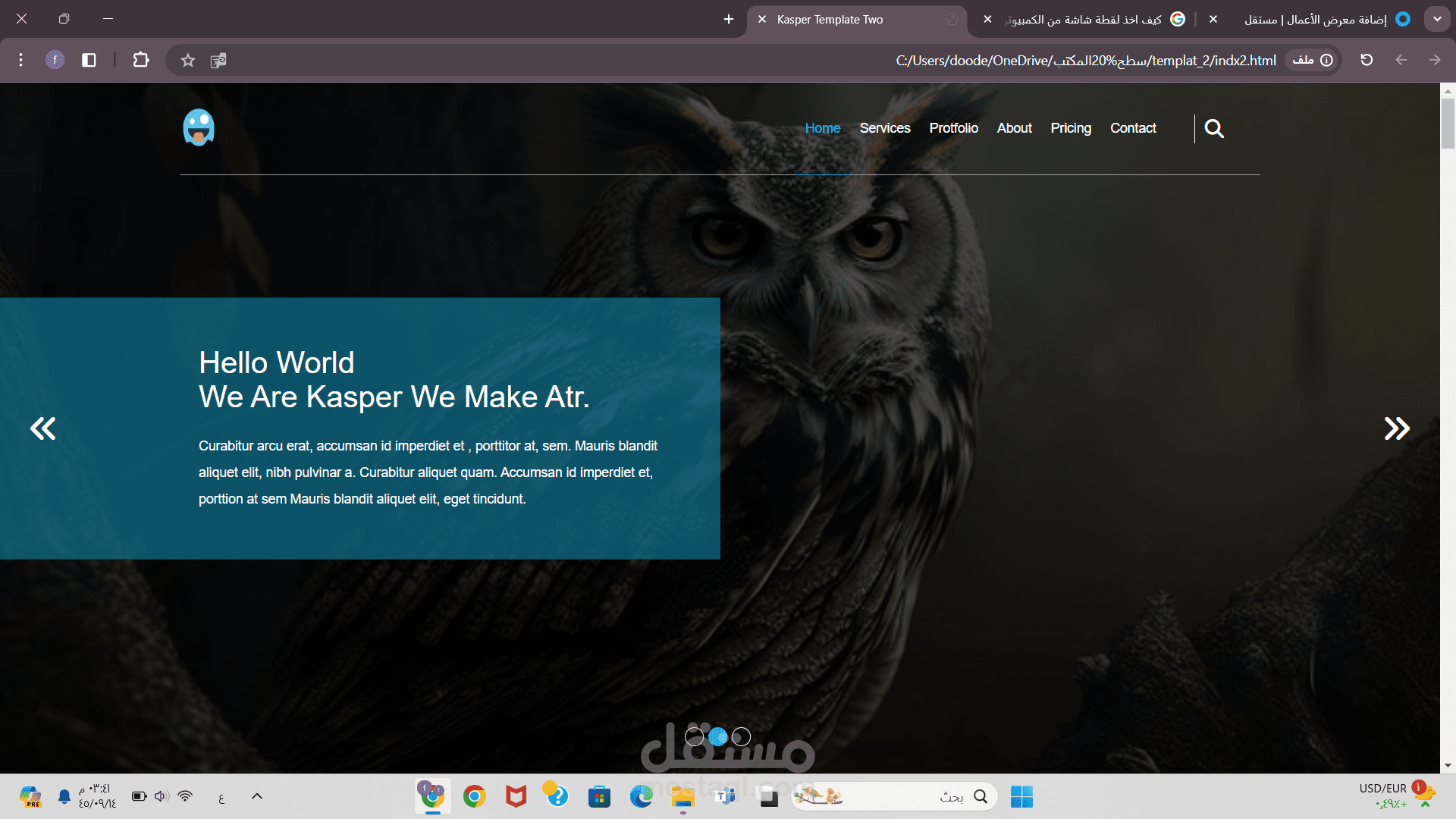Open the Services nav link
1456x819 pixels.
885,128
